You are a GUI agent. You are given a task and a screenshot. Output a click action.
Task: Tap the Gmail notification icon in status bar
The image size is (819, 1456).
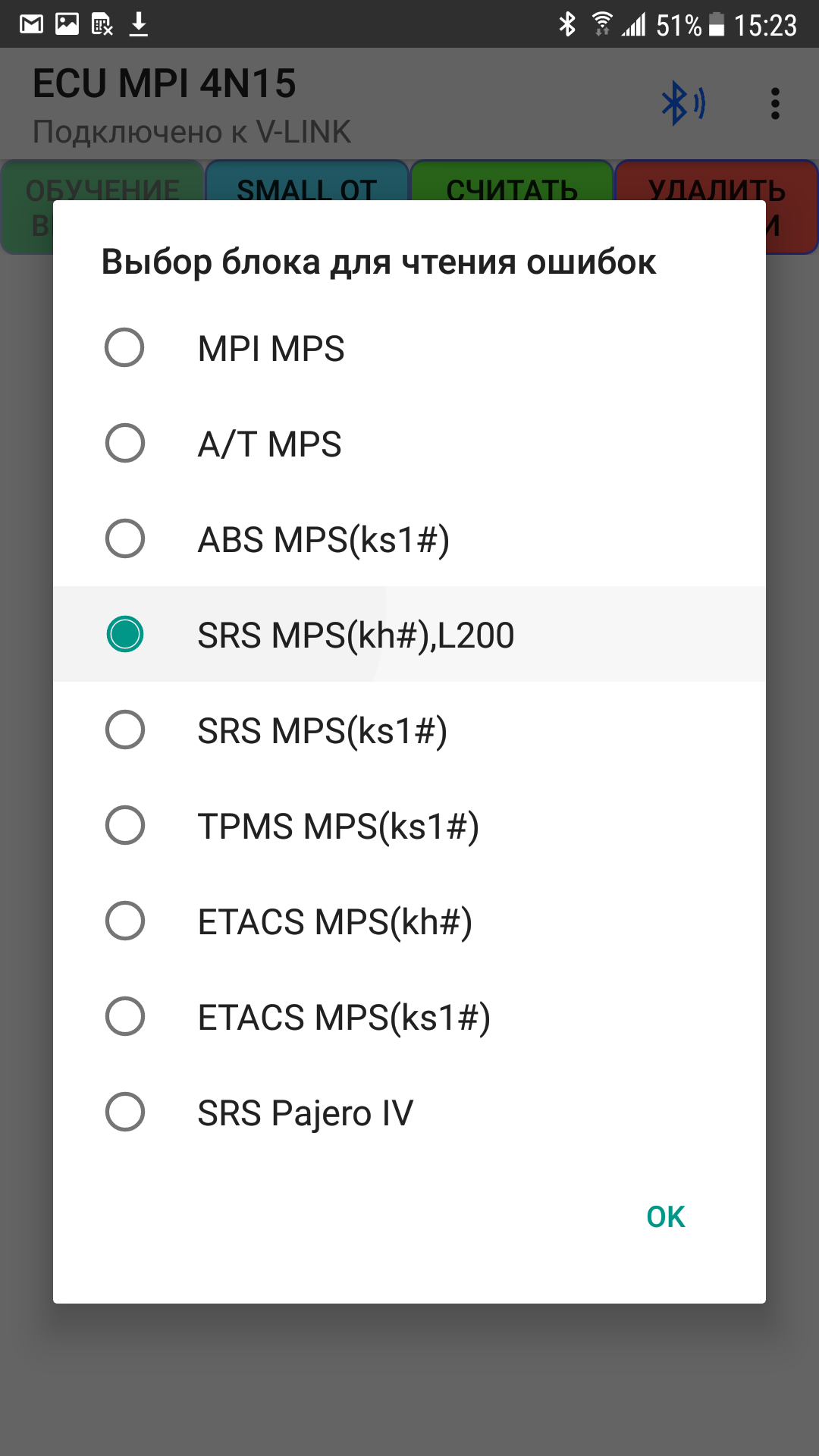31,24
